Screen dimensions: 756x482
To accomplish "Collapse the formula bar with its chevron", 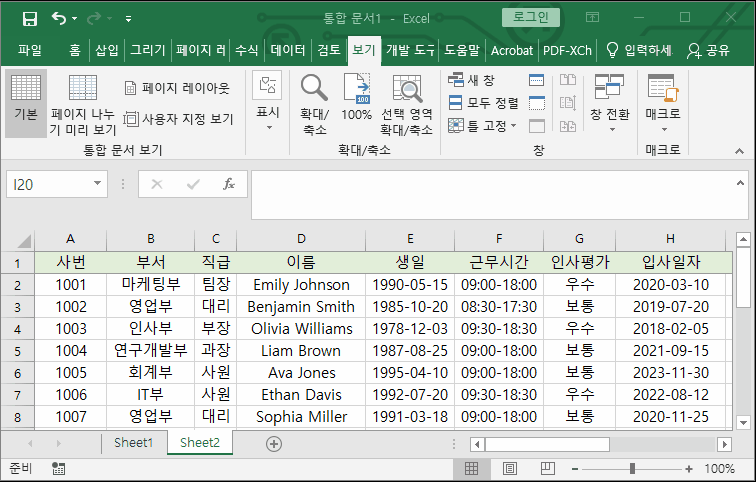I will 740,183.
